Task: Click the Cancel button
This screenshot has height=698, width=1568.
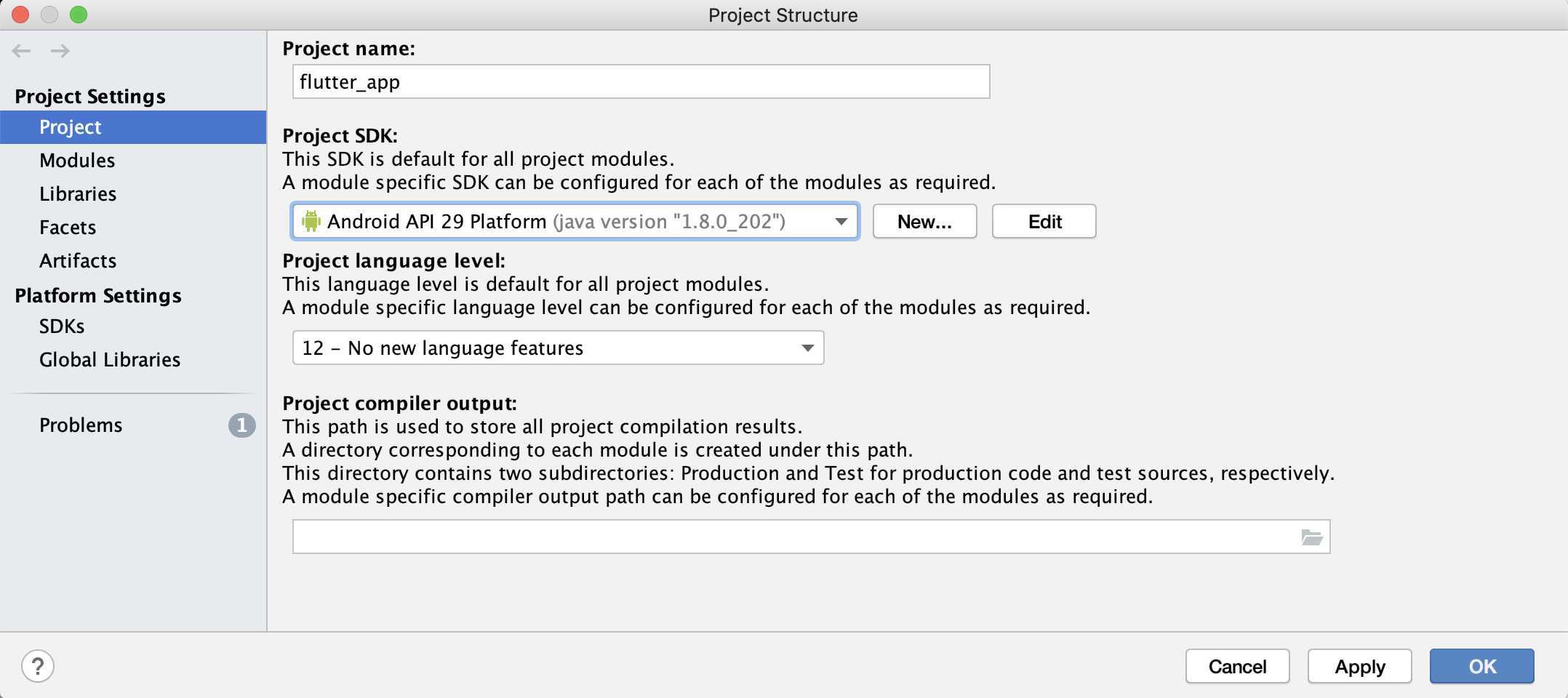Action: point(1237,666)
